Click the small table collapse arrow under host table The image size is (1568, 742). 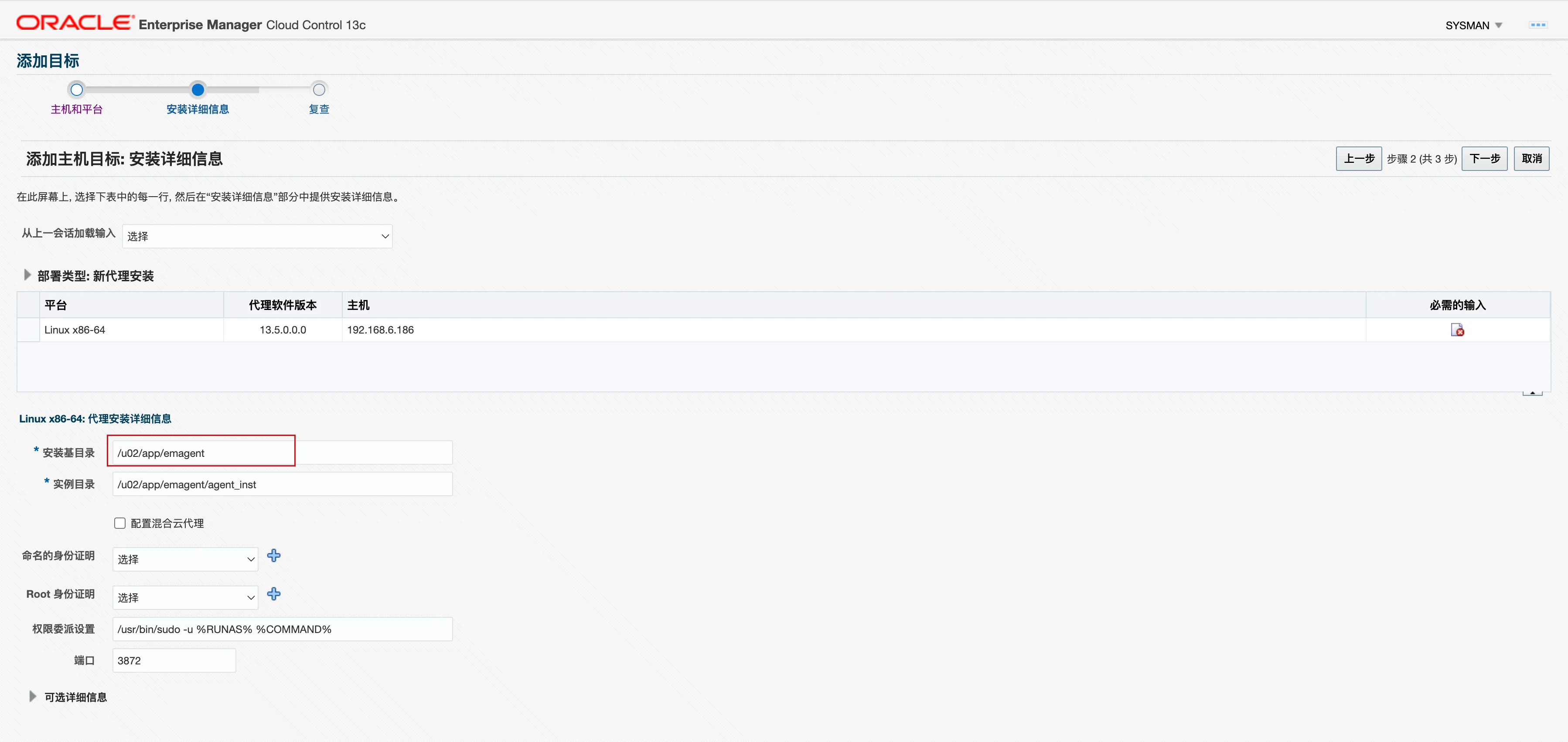1532,393
